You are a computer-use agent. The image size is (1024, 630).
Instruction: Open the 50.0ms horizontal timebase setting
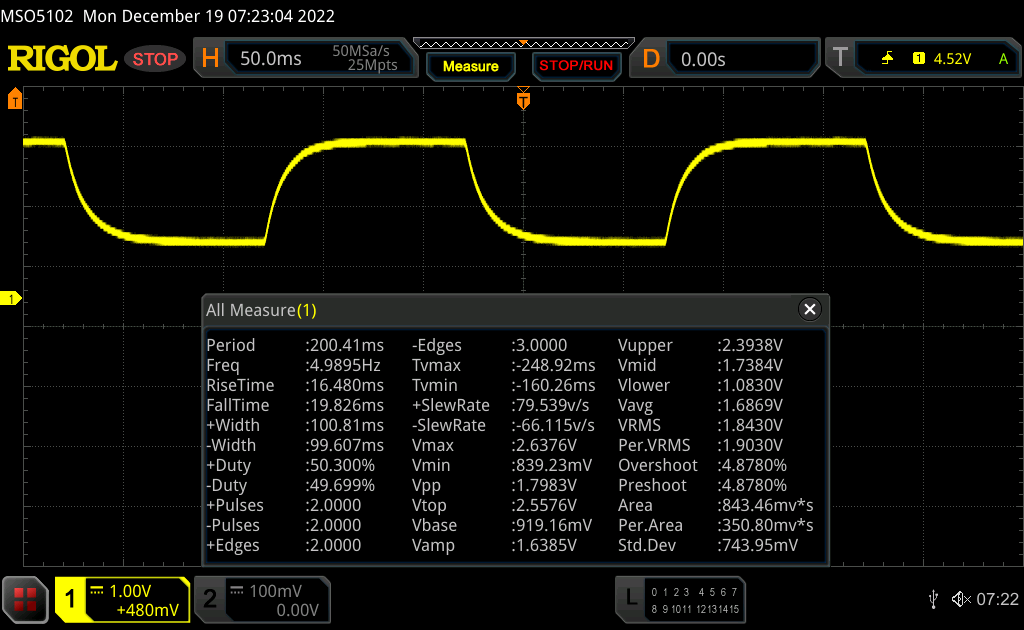pyautogui.click(x=271, y=59)
